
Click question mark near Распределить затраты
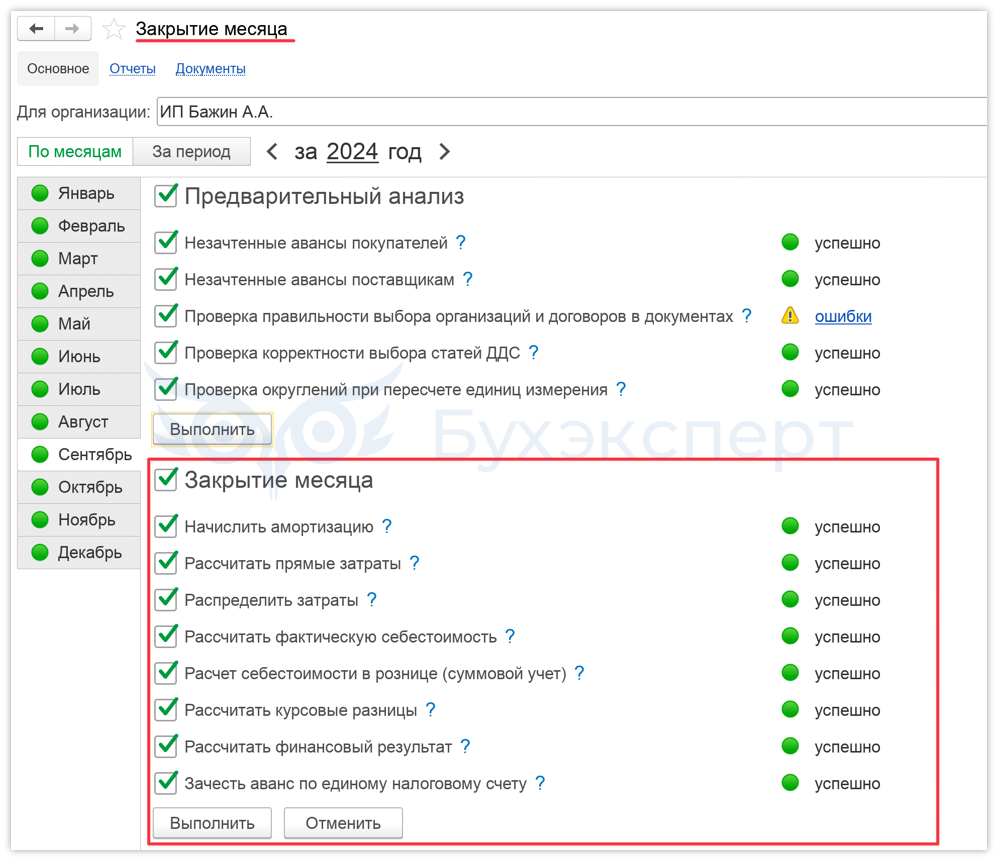click(372, 600)
